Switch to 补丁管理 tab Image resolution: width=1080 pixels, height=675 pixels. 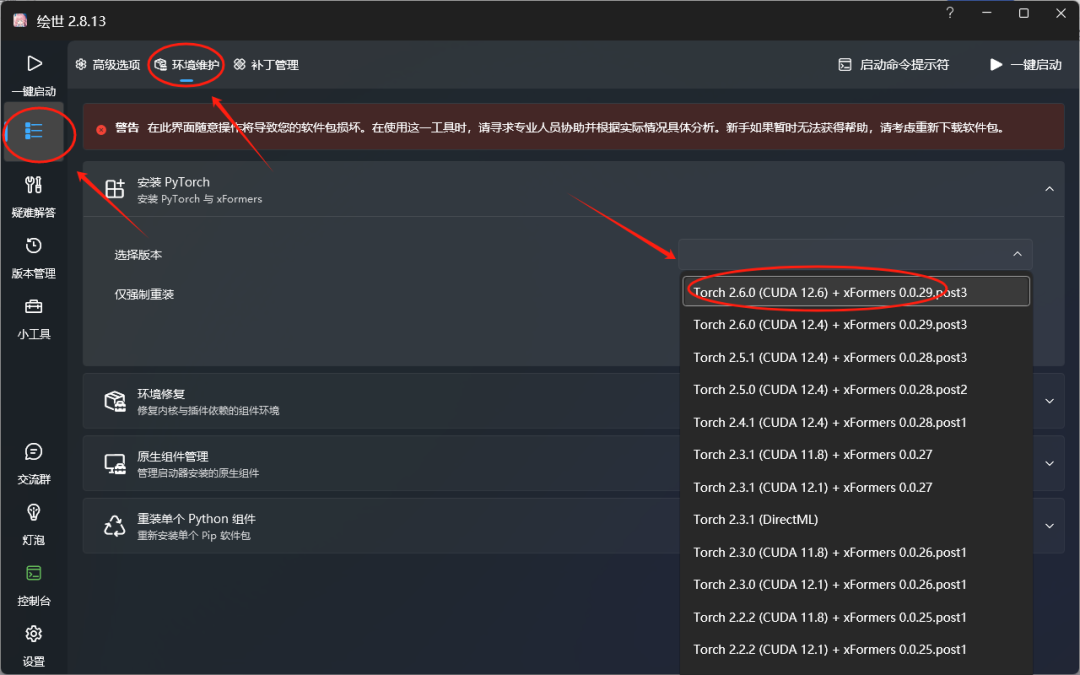[266, 65]
